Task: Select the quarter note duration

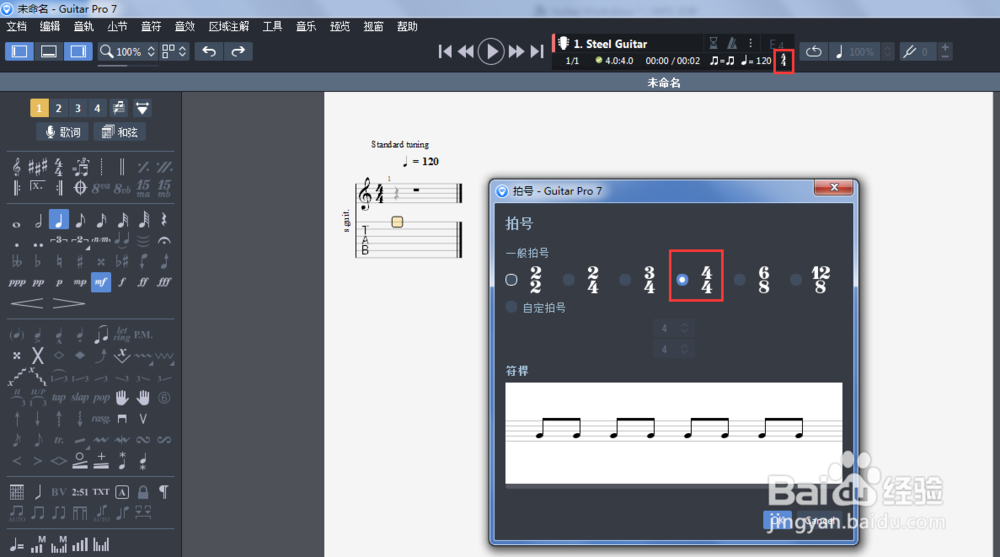Action: [59, 220]
